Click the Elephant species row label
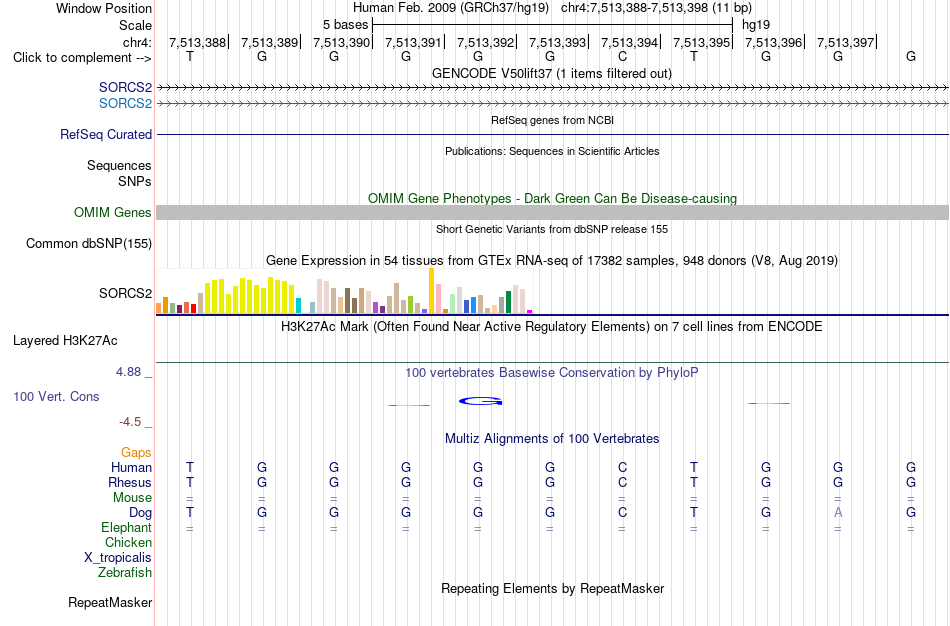The image size is (950, 626). click(x=126, y=528)
